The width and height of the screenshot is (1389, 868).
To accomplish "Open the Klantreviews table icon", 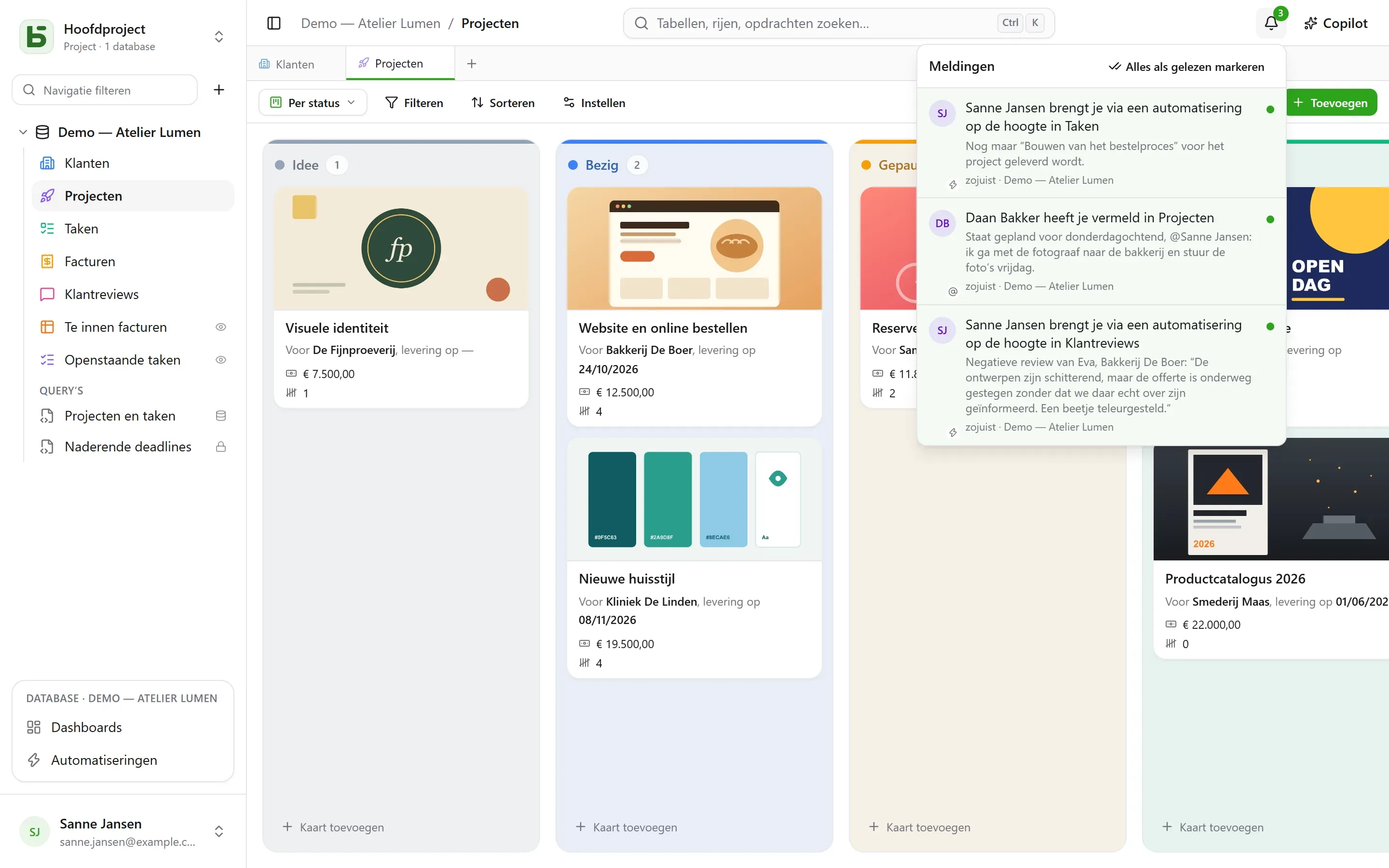I will (x=47, y=295).
